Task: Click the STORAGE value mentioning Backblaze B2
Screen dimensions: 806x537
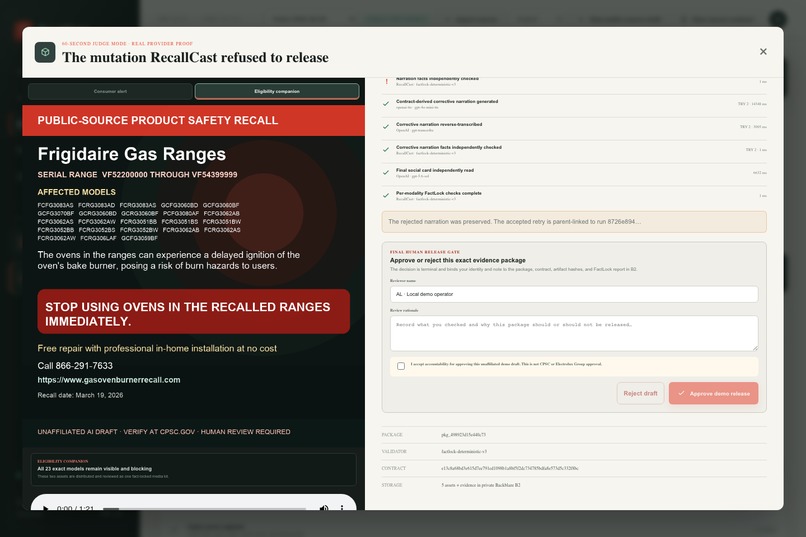Action: [x=481, y=485]
